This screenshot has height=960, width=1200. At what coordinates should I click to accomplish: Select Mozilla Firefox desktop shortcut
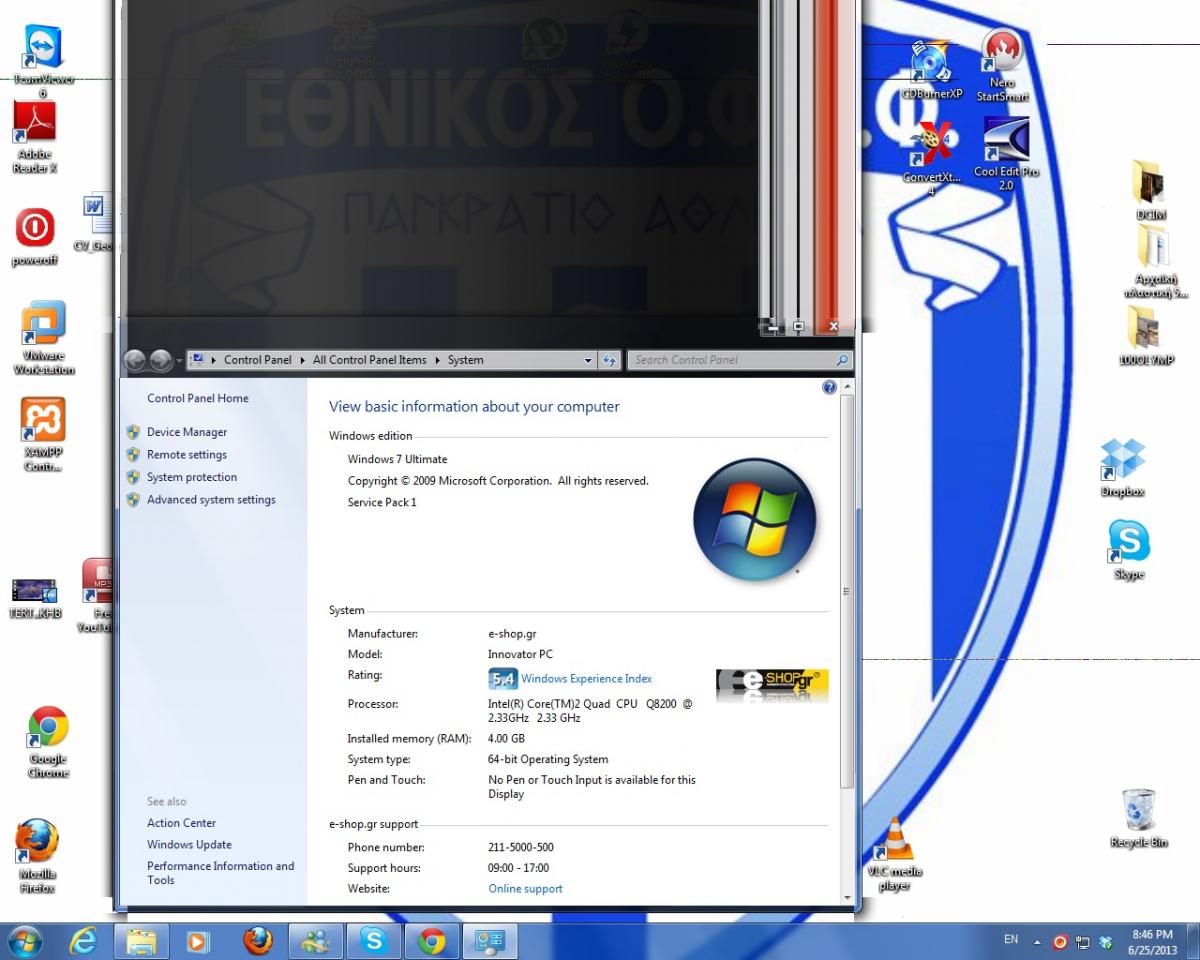tap(37, 856)
